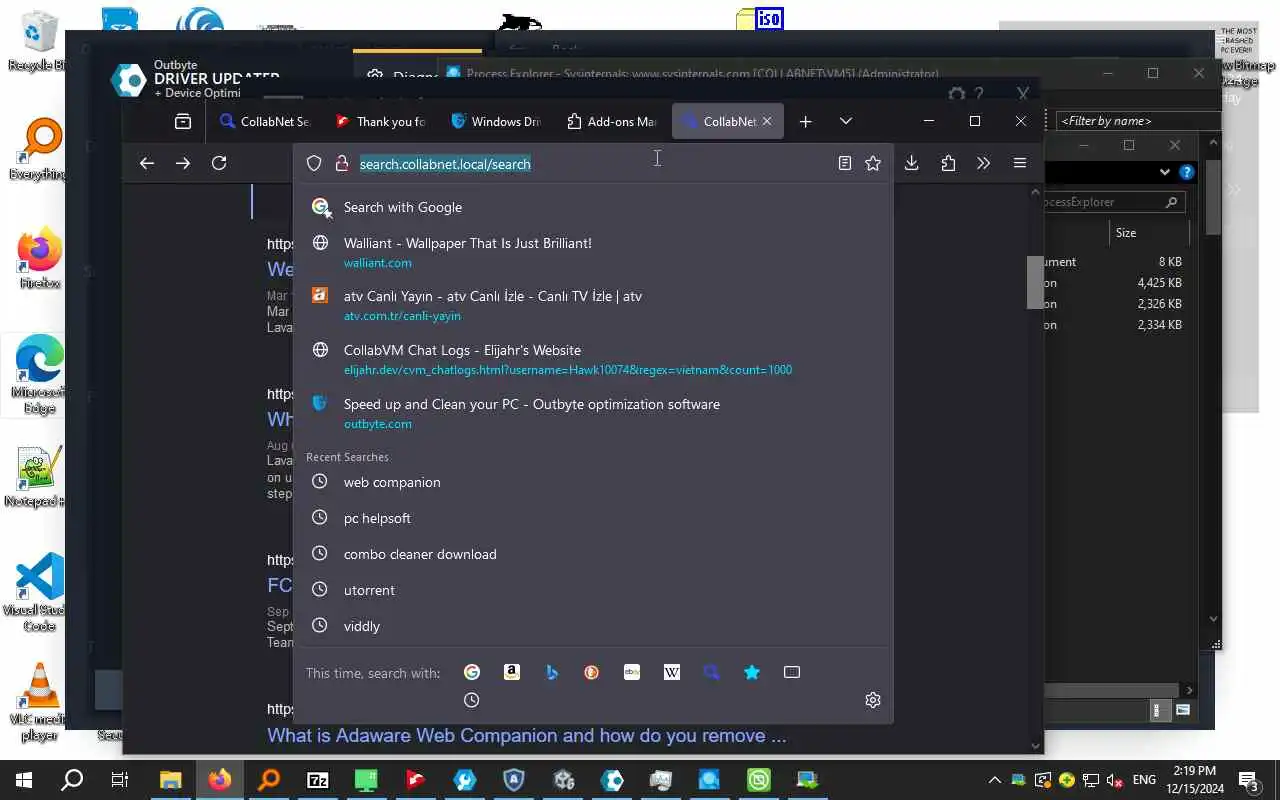
Task: Open 7-Zip from the taskbar
Action: [318, 780]
